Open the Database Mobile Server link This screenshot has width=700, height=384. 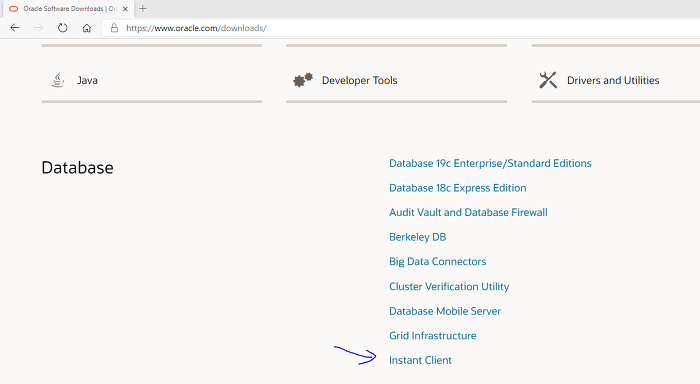445,311
